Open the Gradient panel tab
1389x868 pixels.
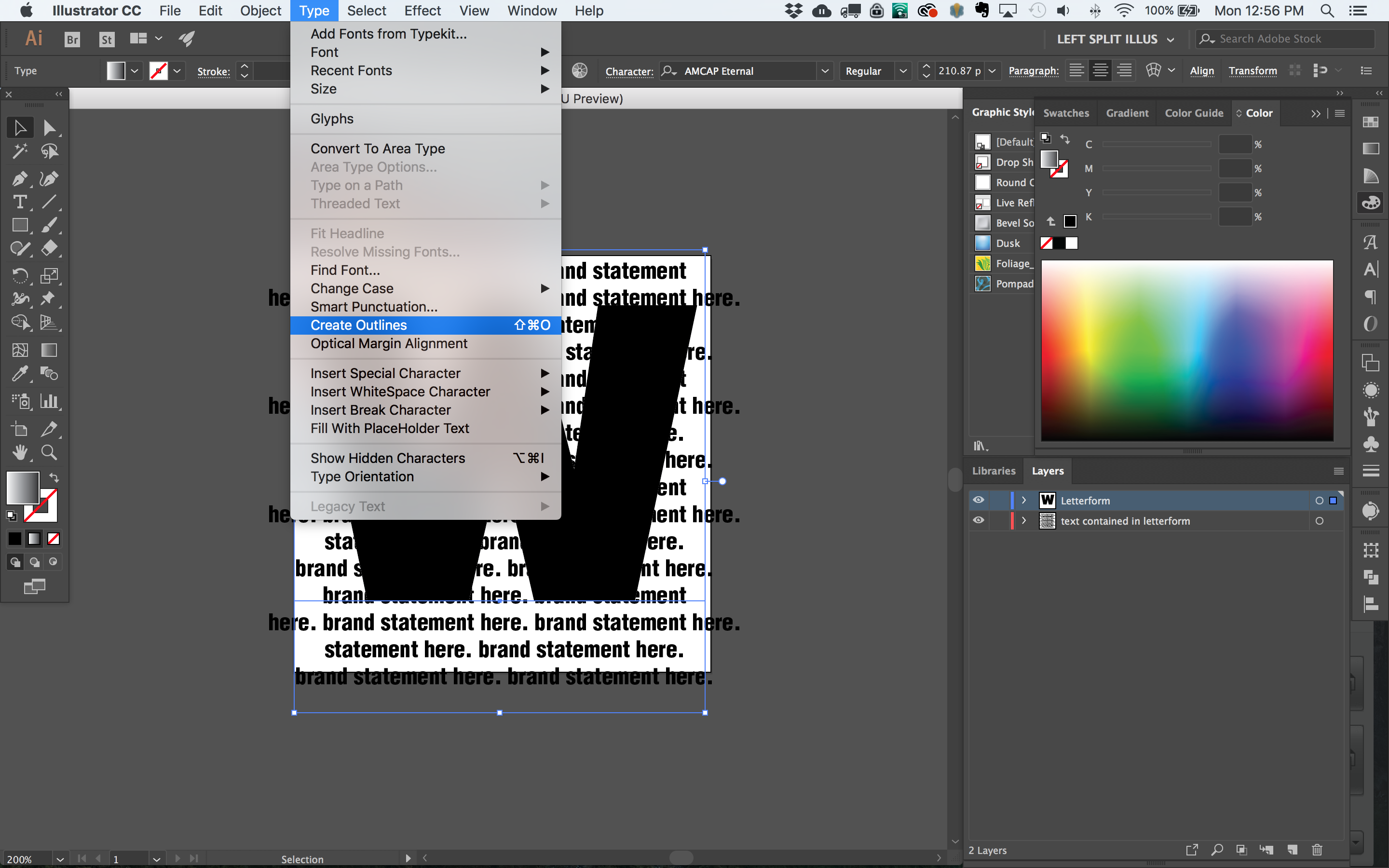click(x=1127, y=113)
